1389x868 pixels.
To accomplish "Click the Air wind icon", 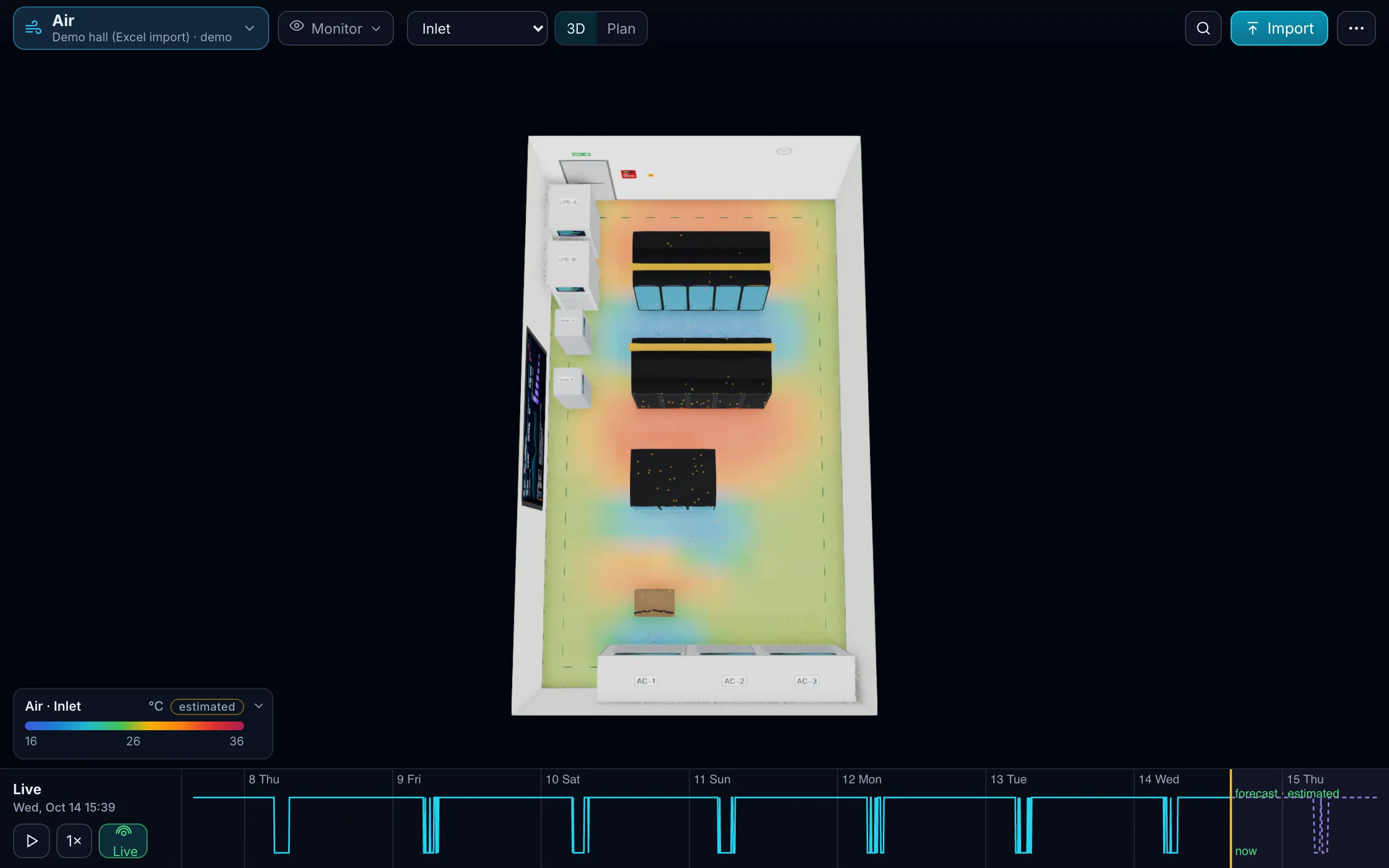I will pos(33,27).
